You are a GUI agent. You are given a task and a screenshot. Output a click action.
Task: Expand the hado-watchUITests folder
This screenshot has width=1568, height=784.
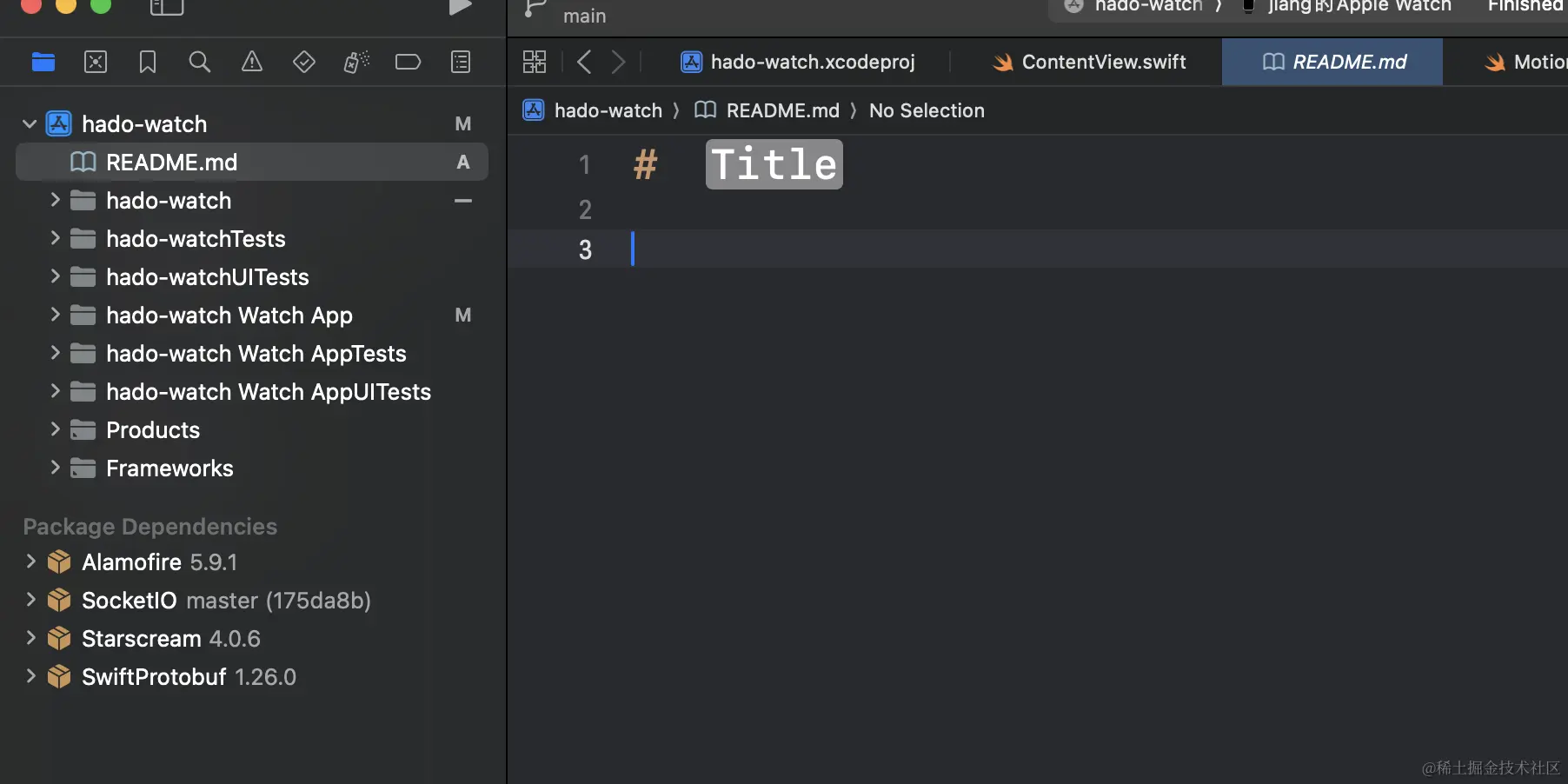point(55,276)
